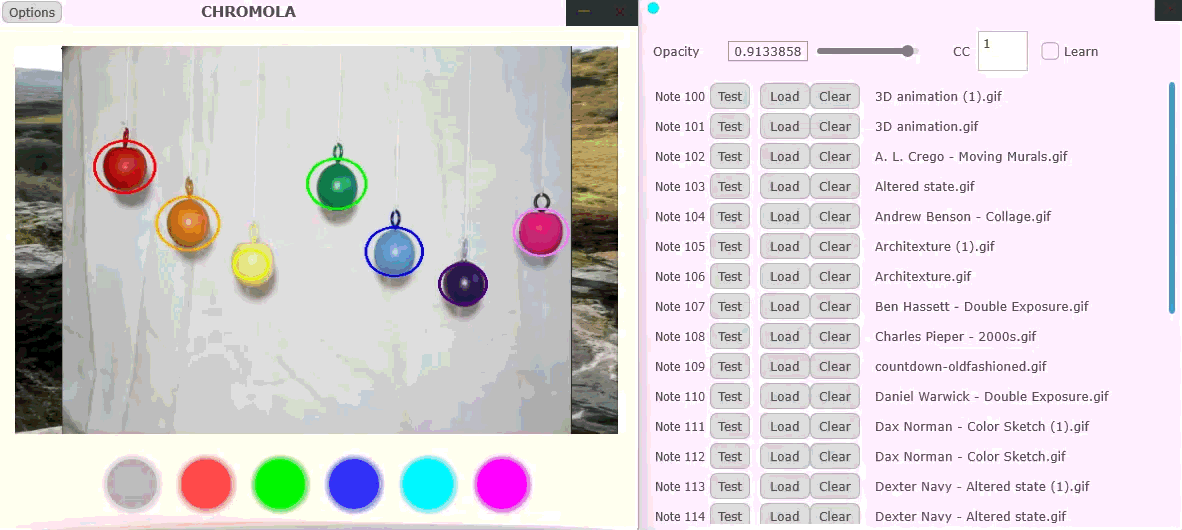Image resolution: width=1182 pixels, height=530 pixels.
Task: Open the Options menu
Action: click(x=32, y=12)
